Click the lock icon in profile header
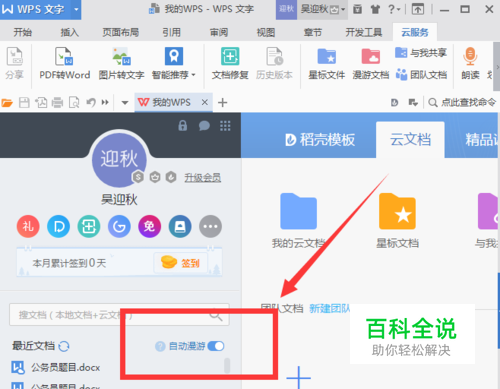 (183, 126)
